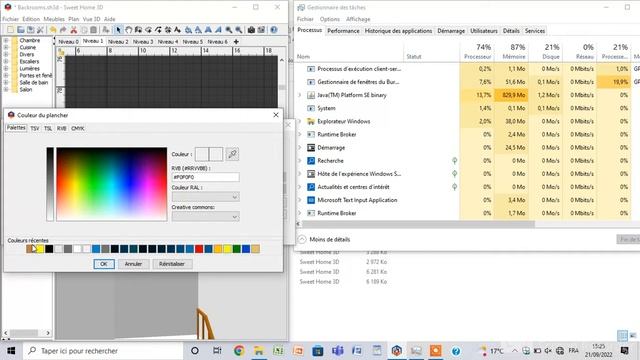Click the Annuler button

[x=133, y=264]
